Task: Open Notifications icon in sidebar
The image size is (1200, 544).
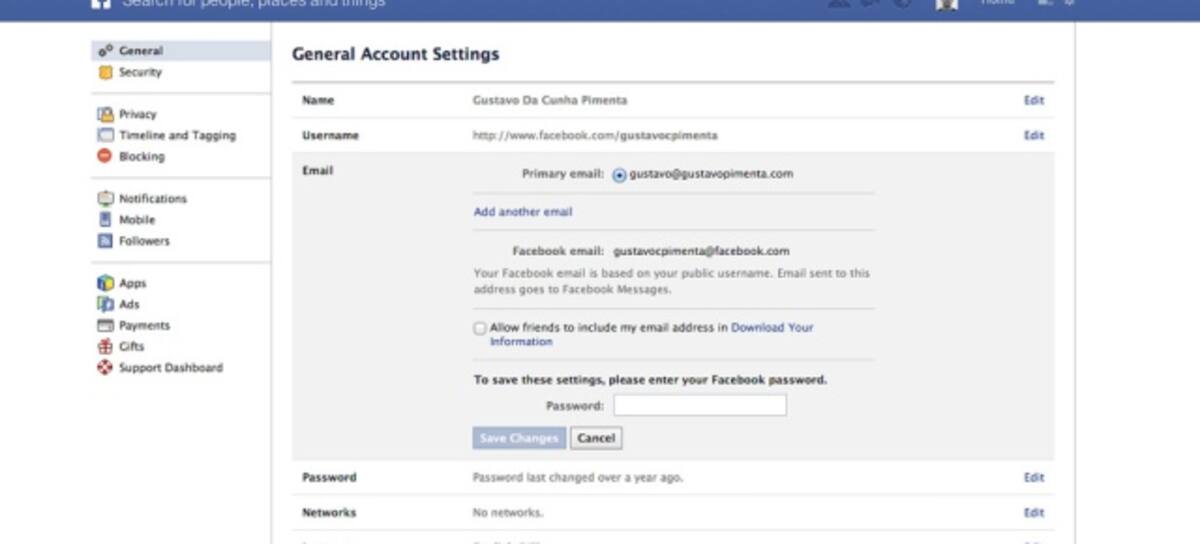Action: click(x=105, y=199)
